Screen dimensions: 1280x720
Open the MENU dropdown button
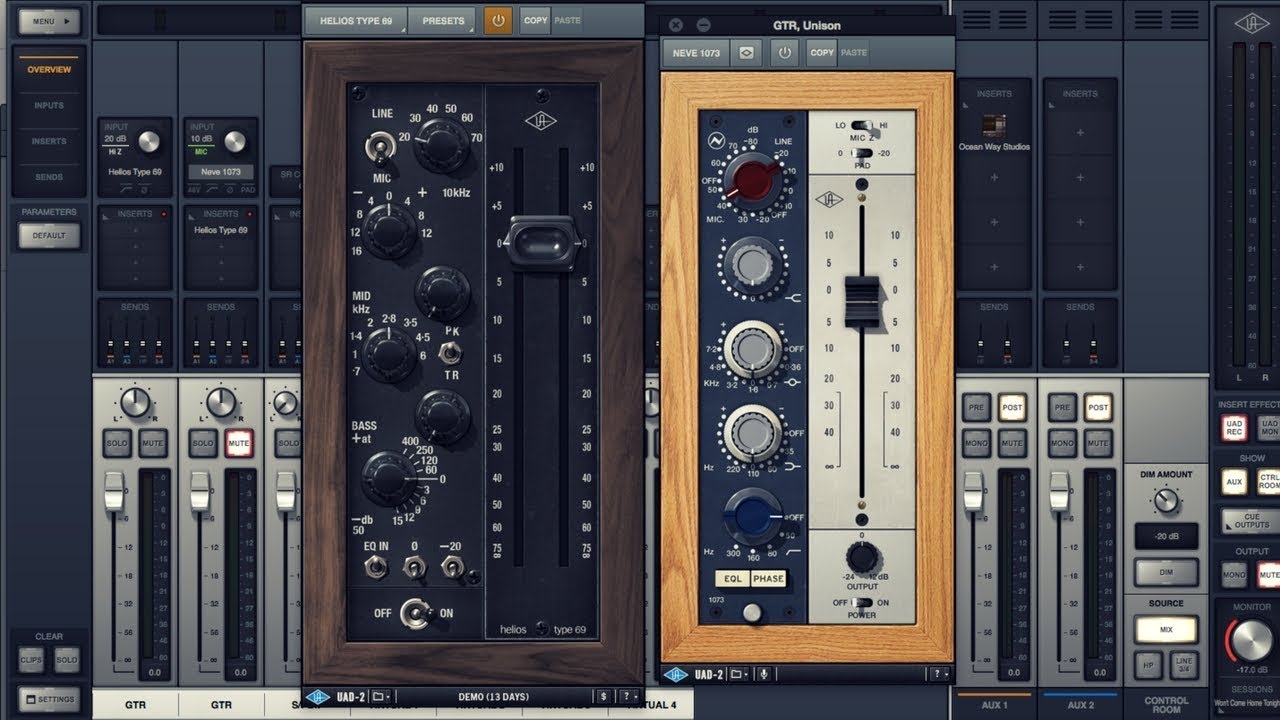tap(50, 20)
